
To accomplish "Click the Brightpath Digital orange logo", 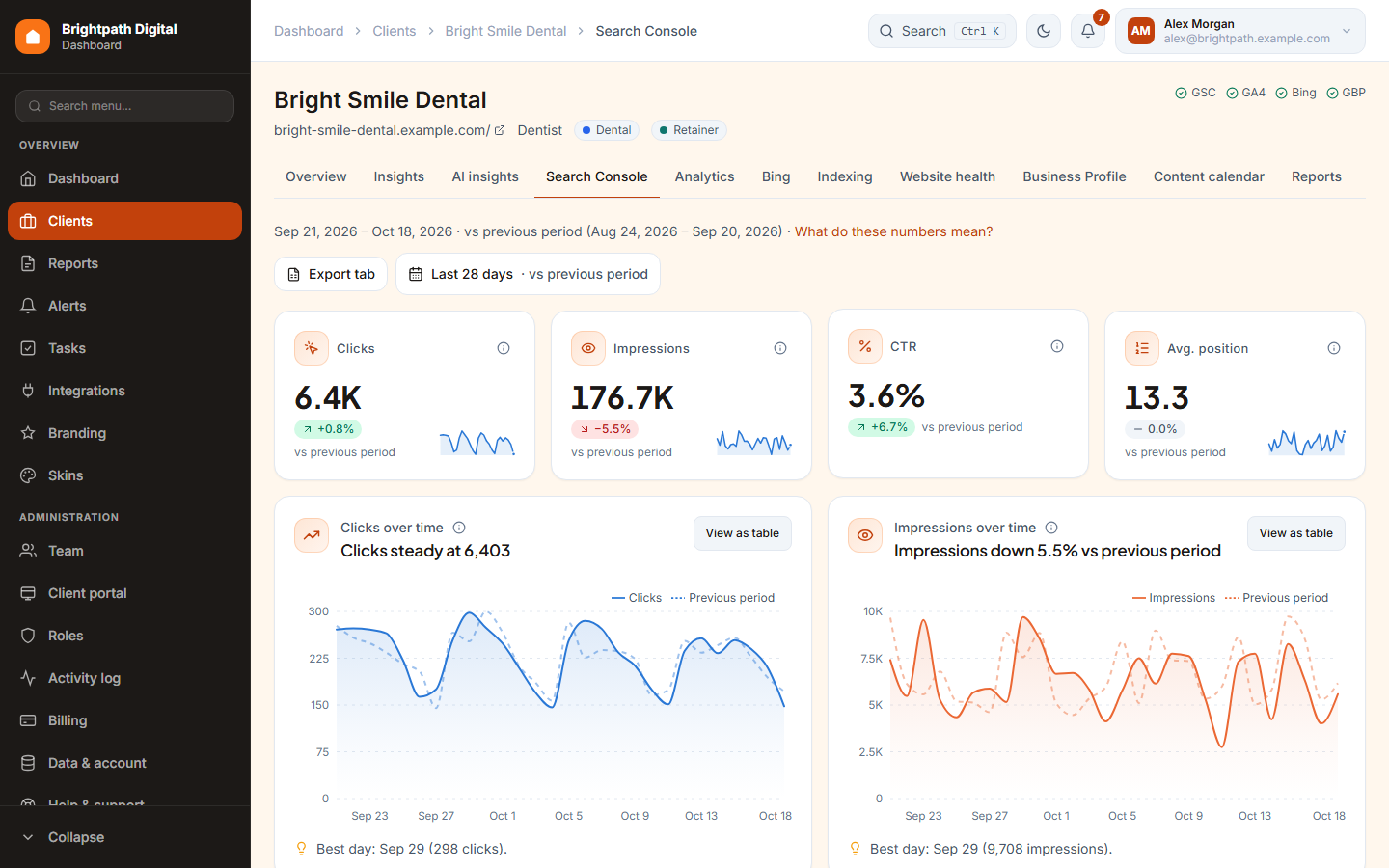I will [33, 37].
